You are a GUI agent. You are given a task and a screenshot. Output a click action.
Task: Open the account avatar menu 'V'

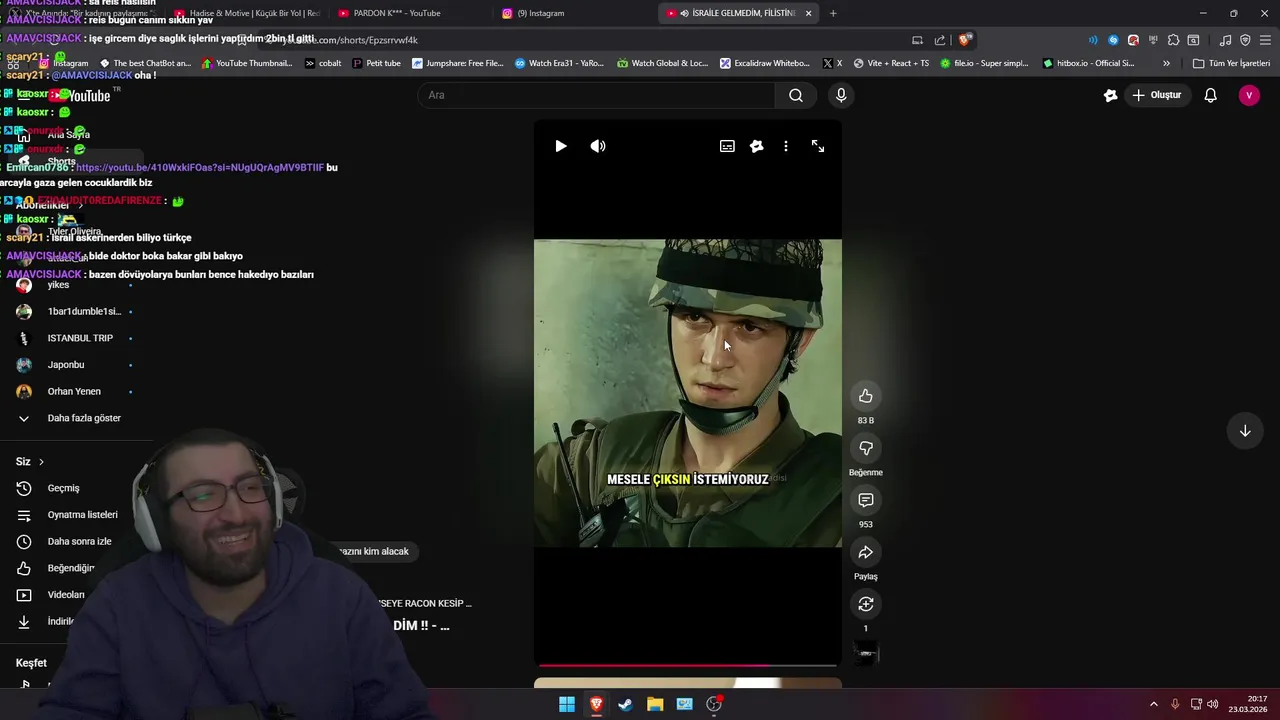tap(1249, 95)
